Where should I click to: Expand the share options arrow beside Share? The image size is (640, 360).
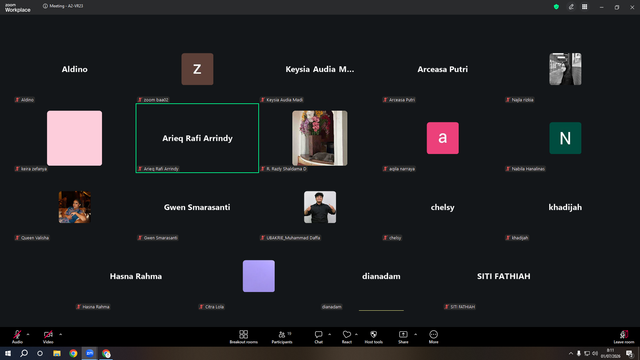pos(416,334)
